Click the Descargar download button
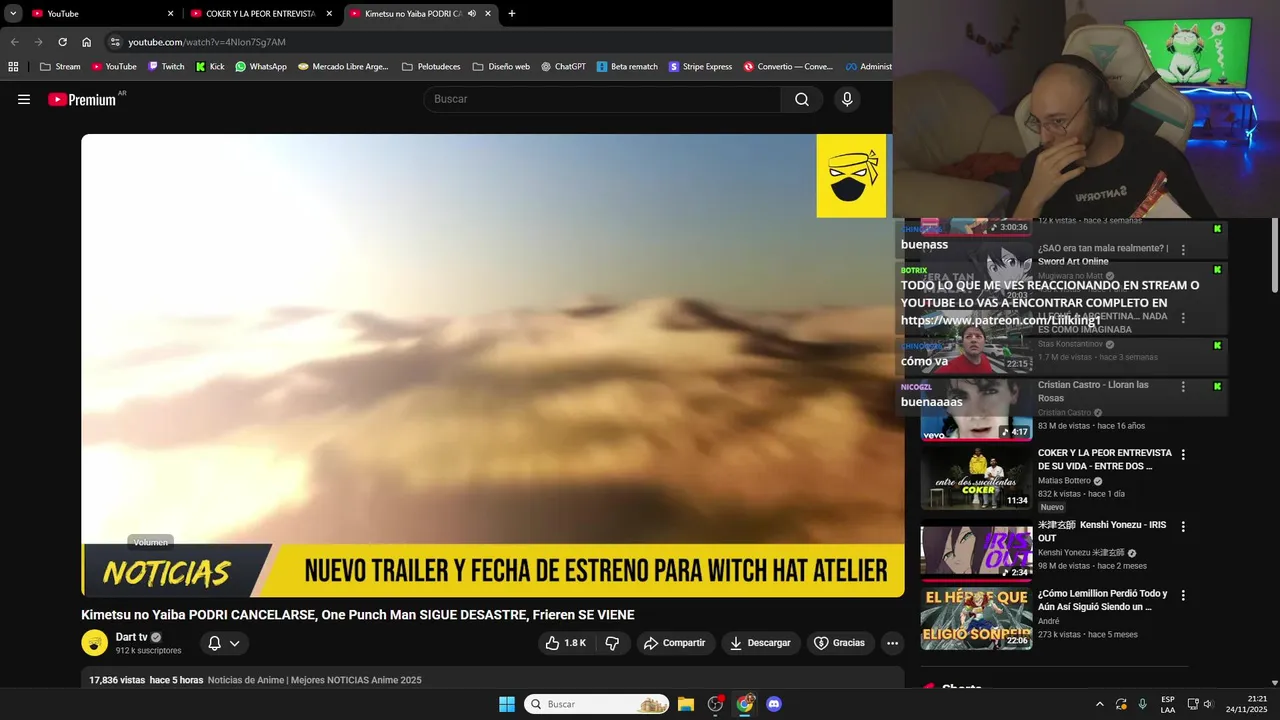This screenshot has height=720, width=1280. pyautogui.click(x=761, y=643)
